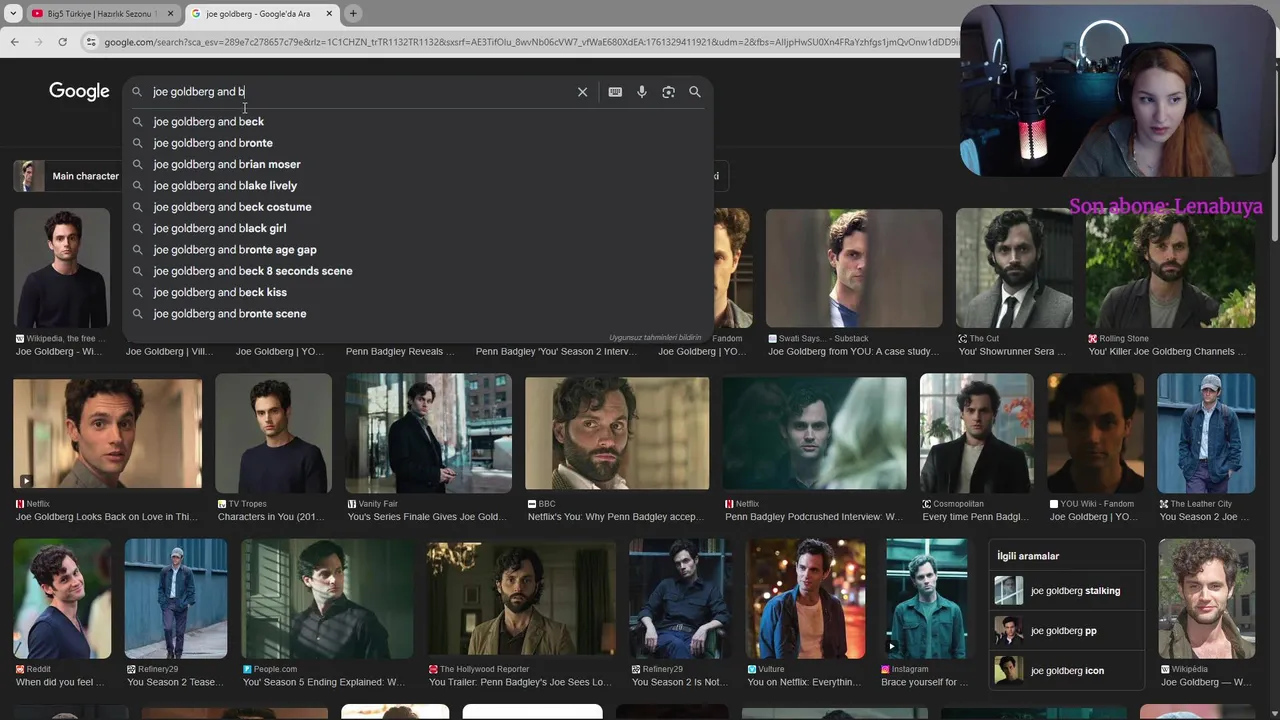Open The Leather City Season 2 image
Screen dimensions: 1280x720
pos(1206,433)
